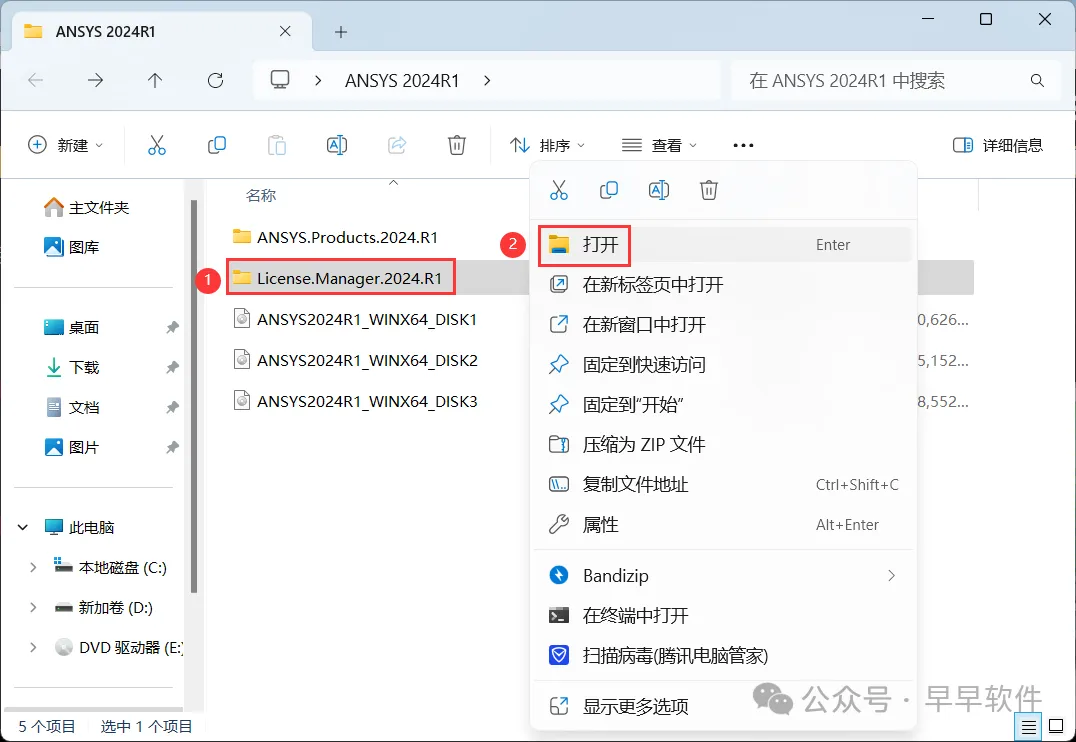
Task: Open the three-dot more options menu
Action: [743, 145]
